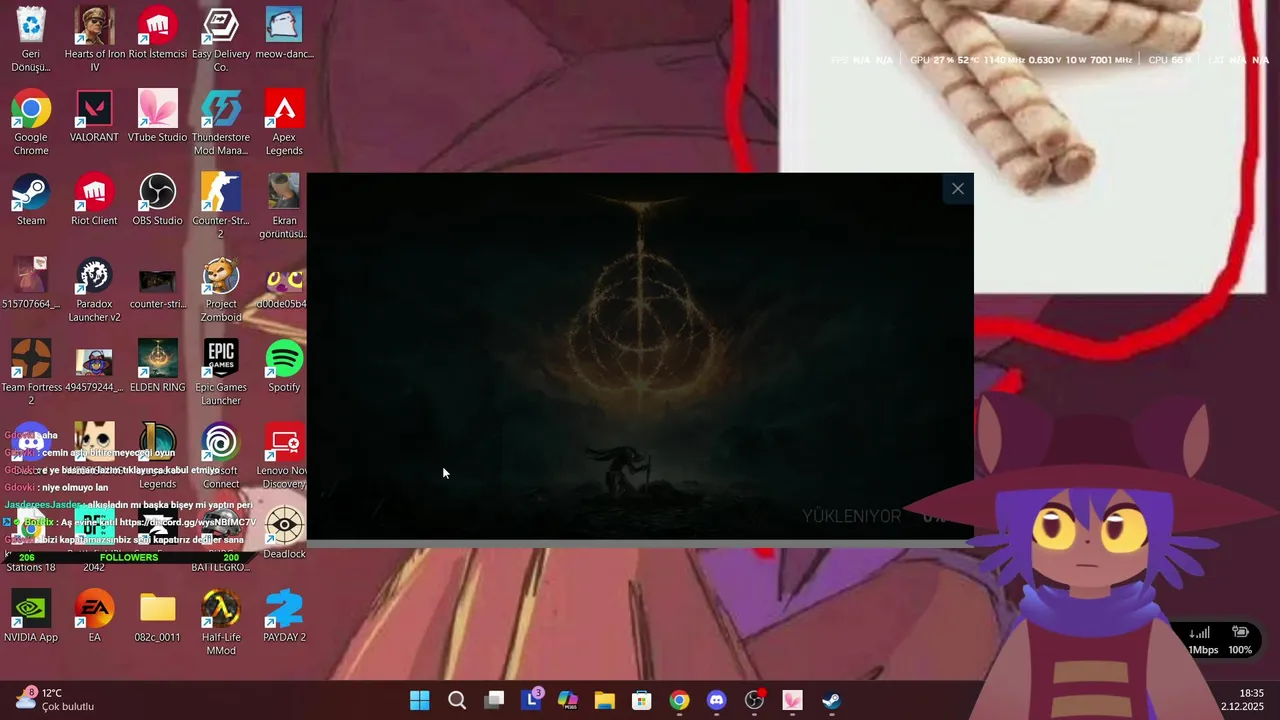Viewport: 1280px width, 720px height.
Task: Launch the Battlefield 2042 desktop shortcut
Action: tap(94, 540)
